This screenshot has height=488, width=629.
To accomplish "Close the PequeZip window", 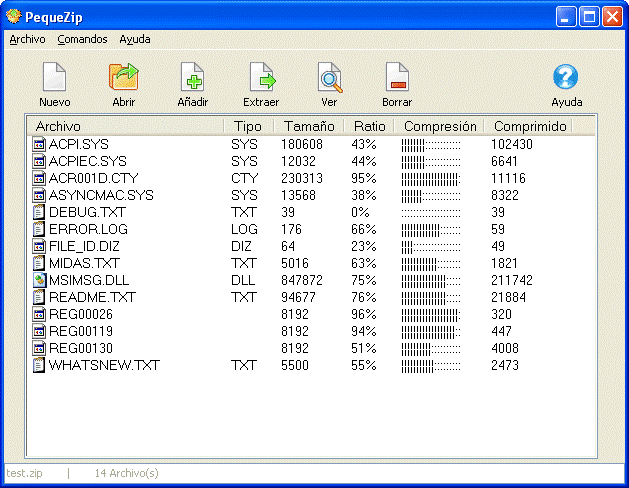I will point(613,17).
